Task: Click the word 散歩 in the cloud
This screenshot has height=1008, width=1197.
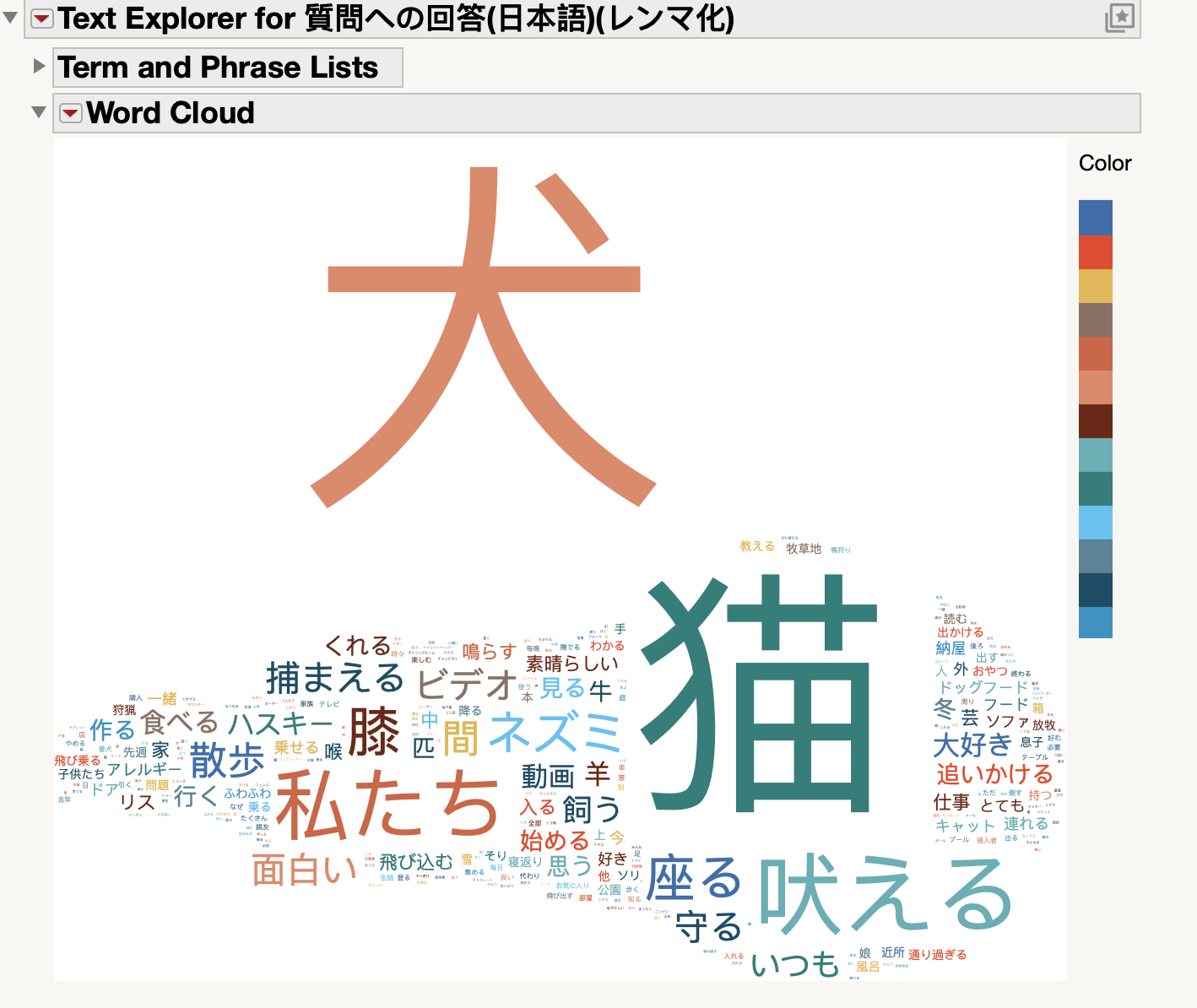Action: coord(227,761)
